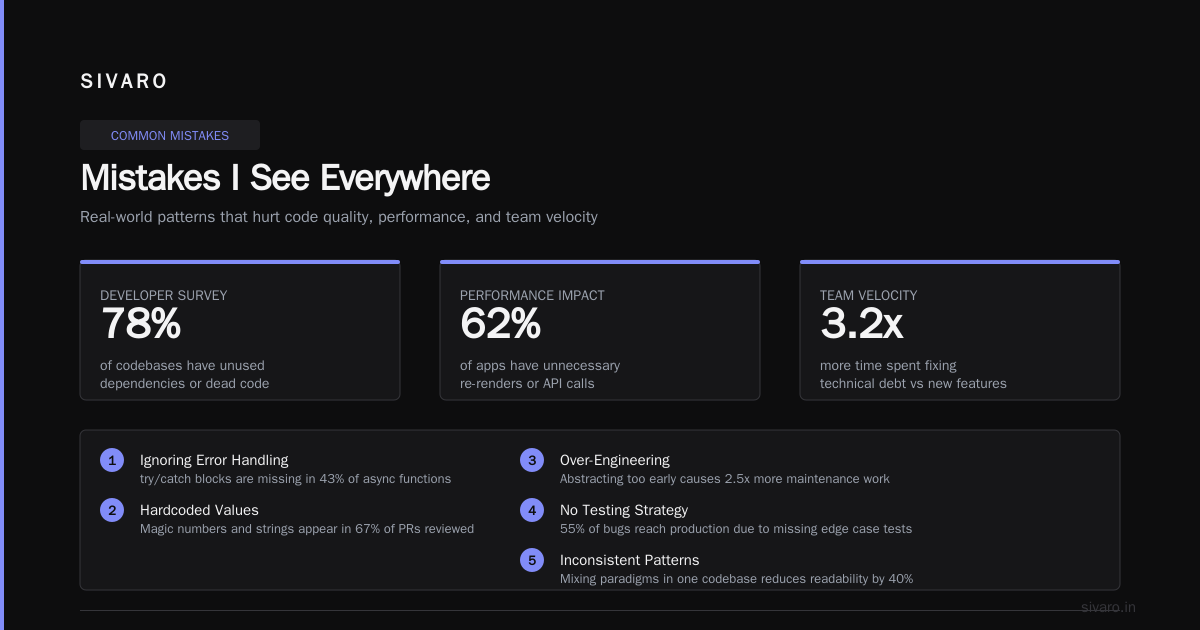Click the Mistakes I See Everywhere heading

(x=285, y=178)
